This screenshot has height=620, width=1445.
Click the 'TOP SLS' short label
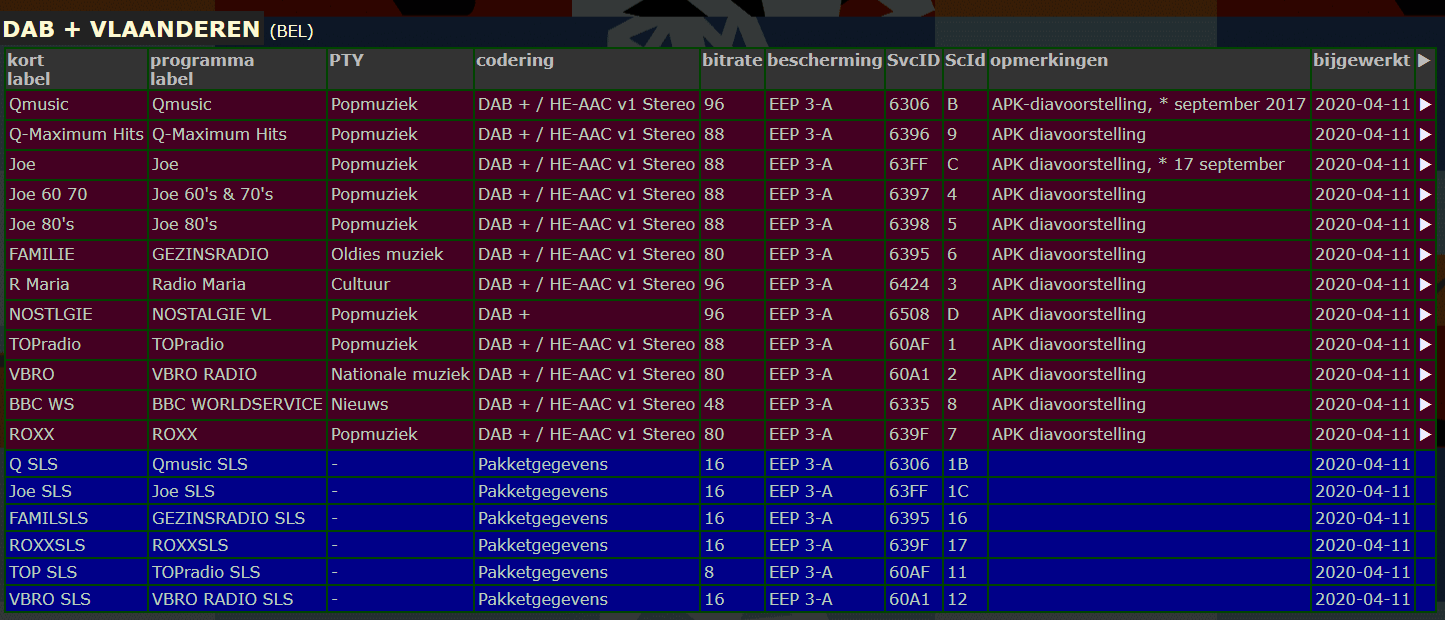tap(43, 572)
